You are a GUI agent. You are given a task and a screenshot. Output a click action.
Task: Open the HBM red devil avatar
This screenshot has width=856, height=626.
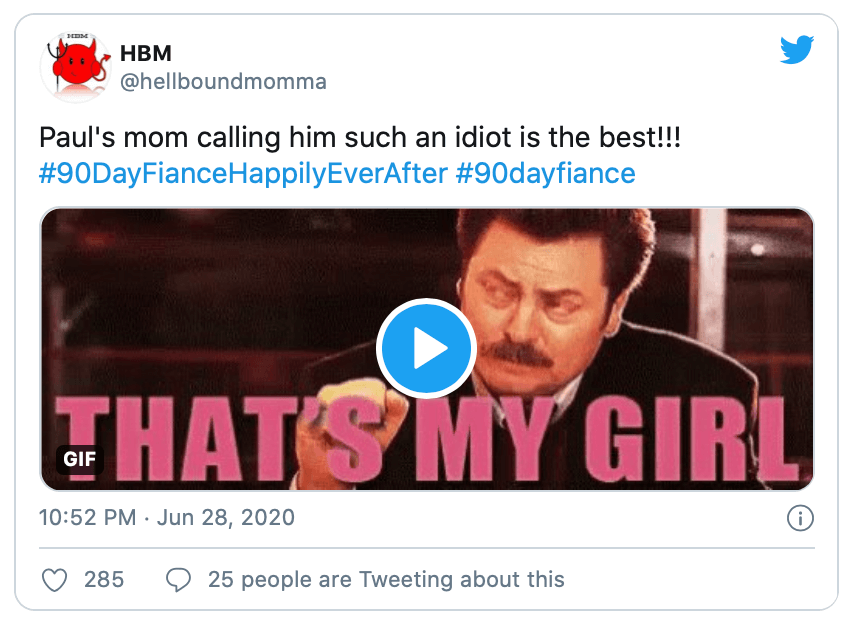pyautogui.click(x=74, y=67)
